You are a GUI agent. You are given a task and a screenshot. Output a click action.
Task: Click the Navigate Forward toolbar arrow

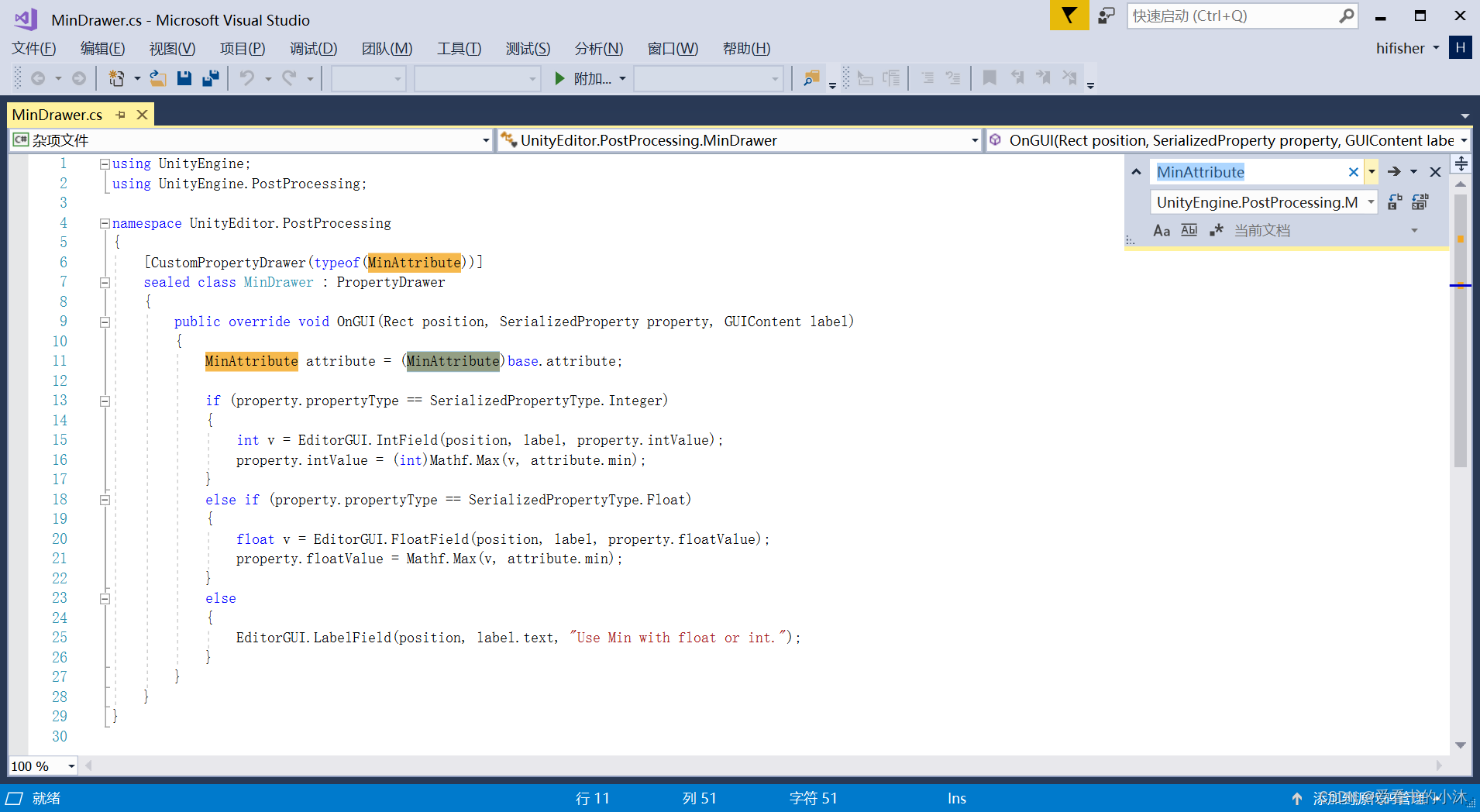(79, 78)
